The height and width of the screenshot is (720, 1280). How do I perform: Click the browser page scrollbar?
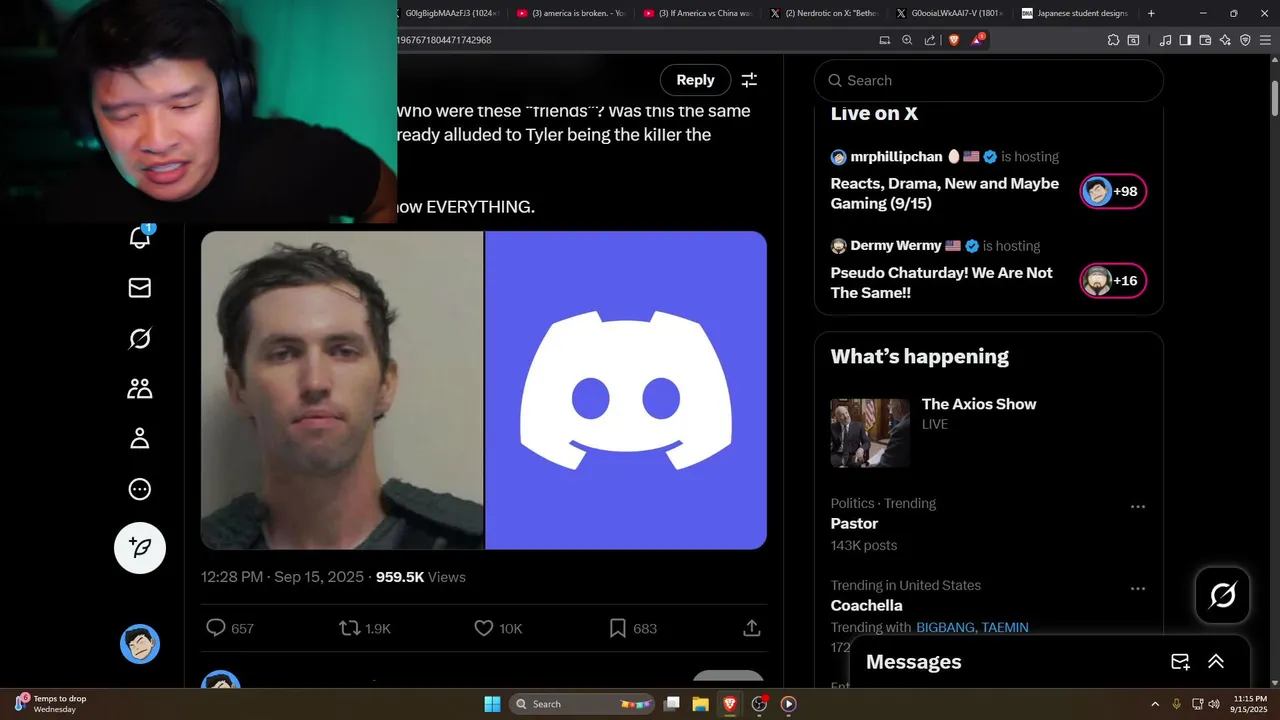coord(1275,98)
